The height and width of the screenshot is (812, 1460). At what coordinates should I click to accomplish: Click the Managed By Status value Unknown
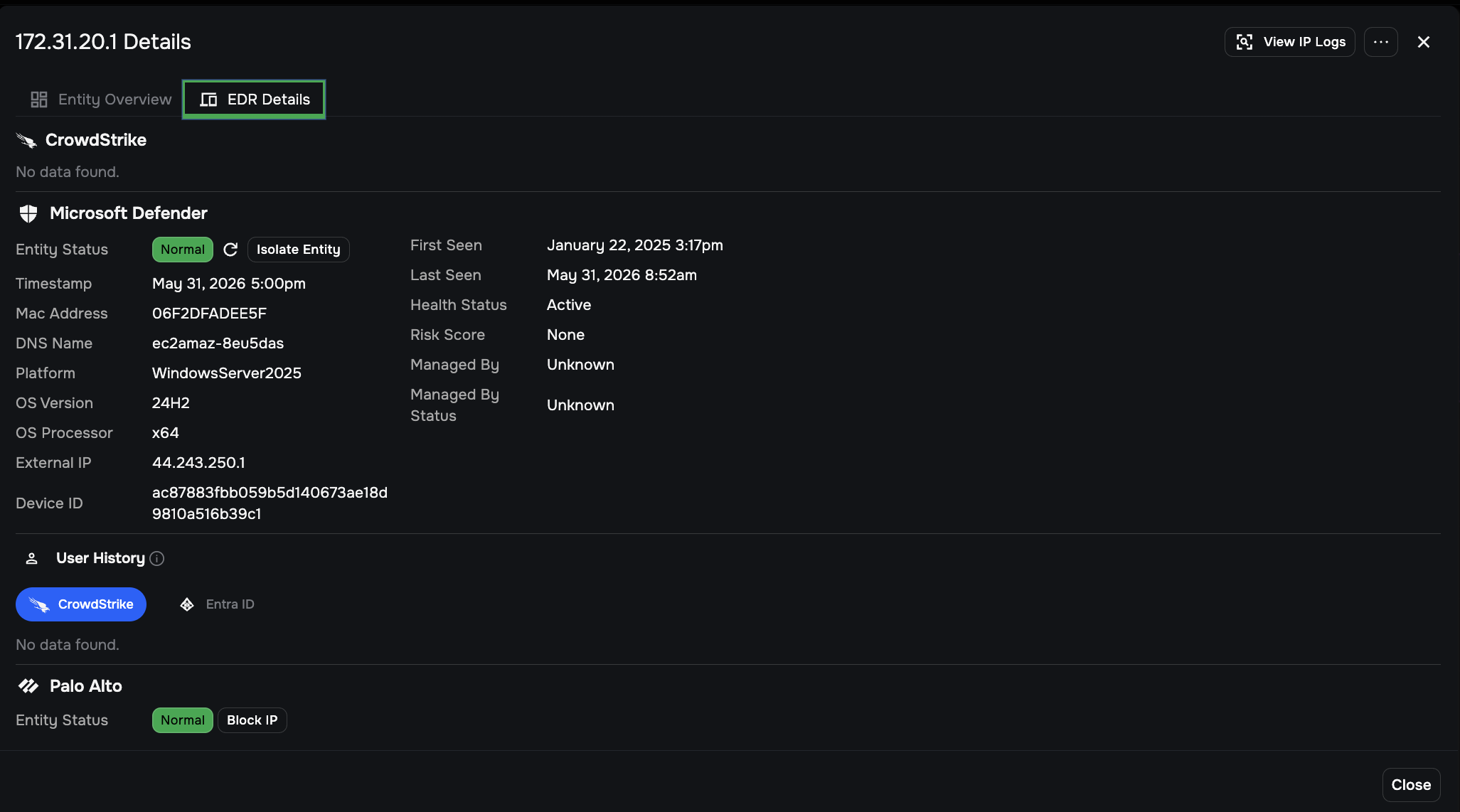pyautogui.click(x=580, y=405)
